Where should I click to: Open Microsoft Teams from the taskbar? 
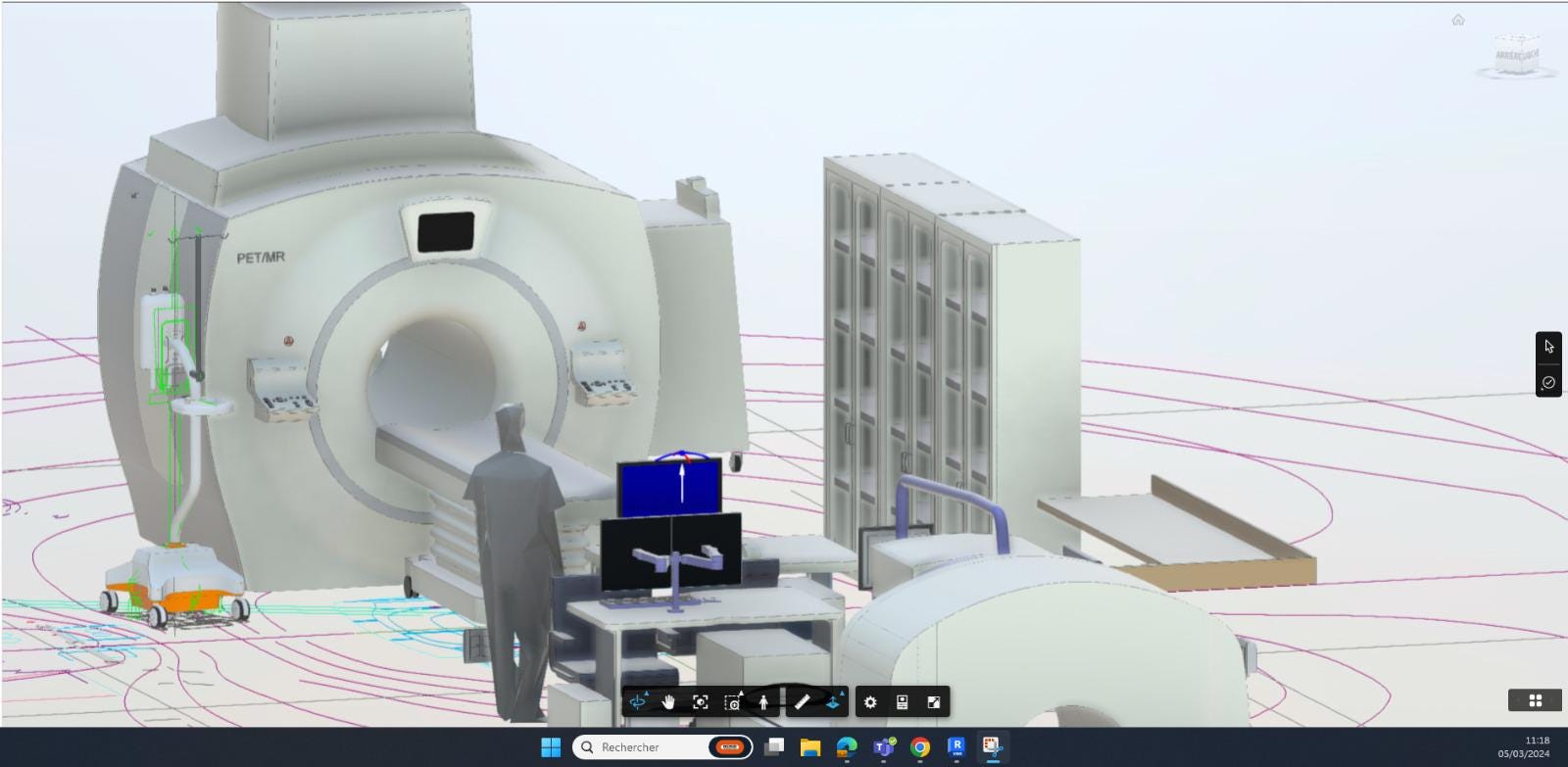[884, 747]
